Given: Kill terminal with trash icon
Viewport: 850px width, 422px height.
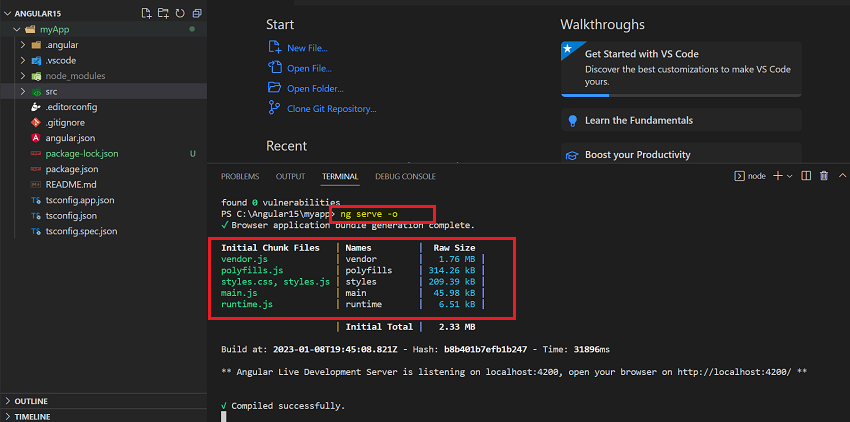Looking at the screenshot, I should pos(824,176).
